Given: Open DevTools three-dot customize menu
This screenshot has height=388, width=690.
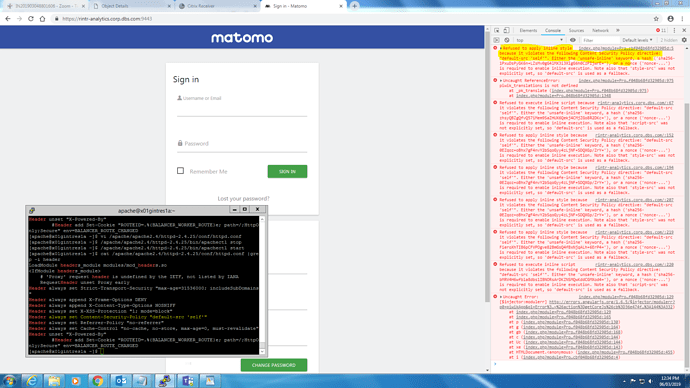Looking at the screenshot, I should point(675,30).
